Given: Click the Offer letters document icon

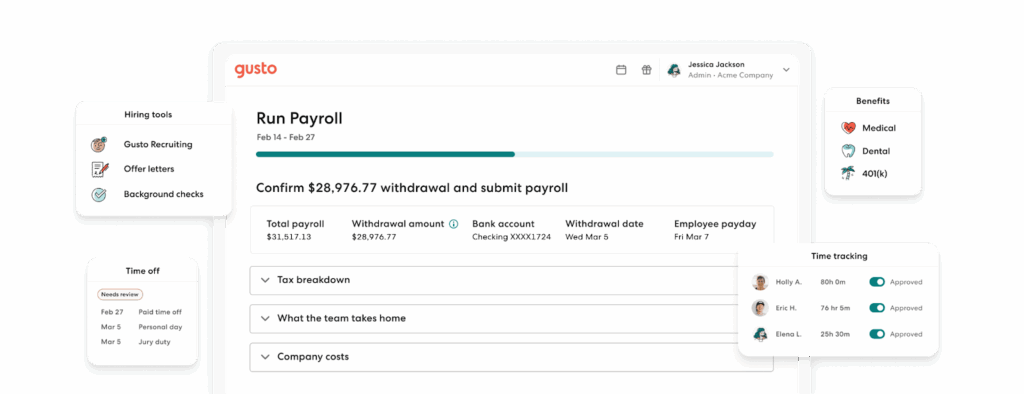Looking at the screenshot, I should click(99, 169).
